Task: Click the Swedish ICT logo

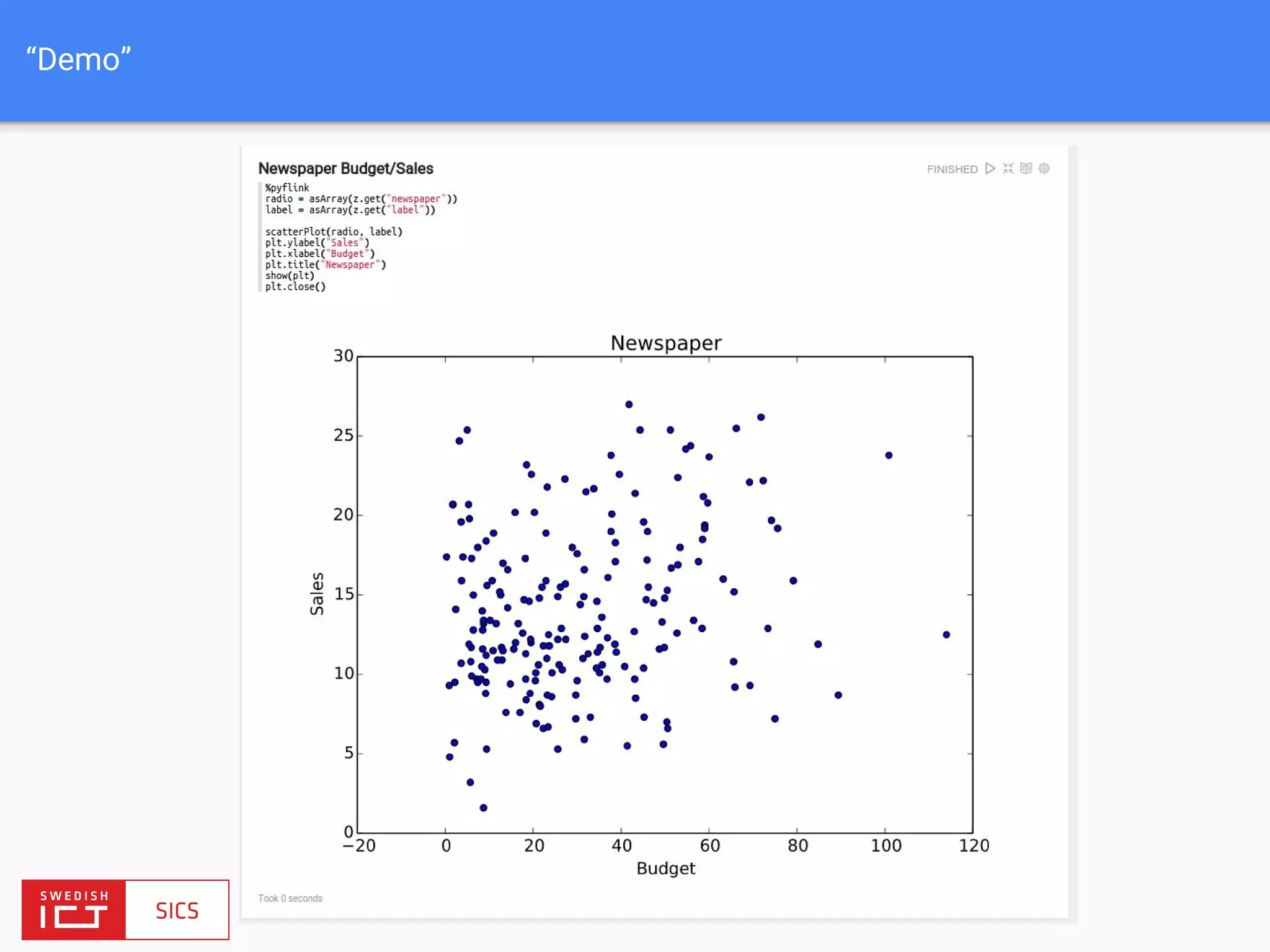Action: [74, 909]
